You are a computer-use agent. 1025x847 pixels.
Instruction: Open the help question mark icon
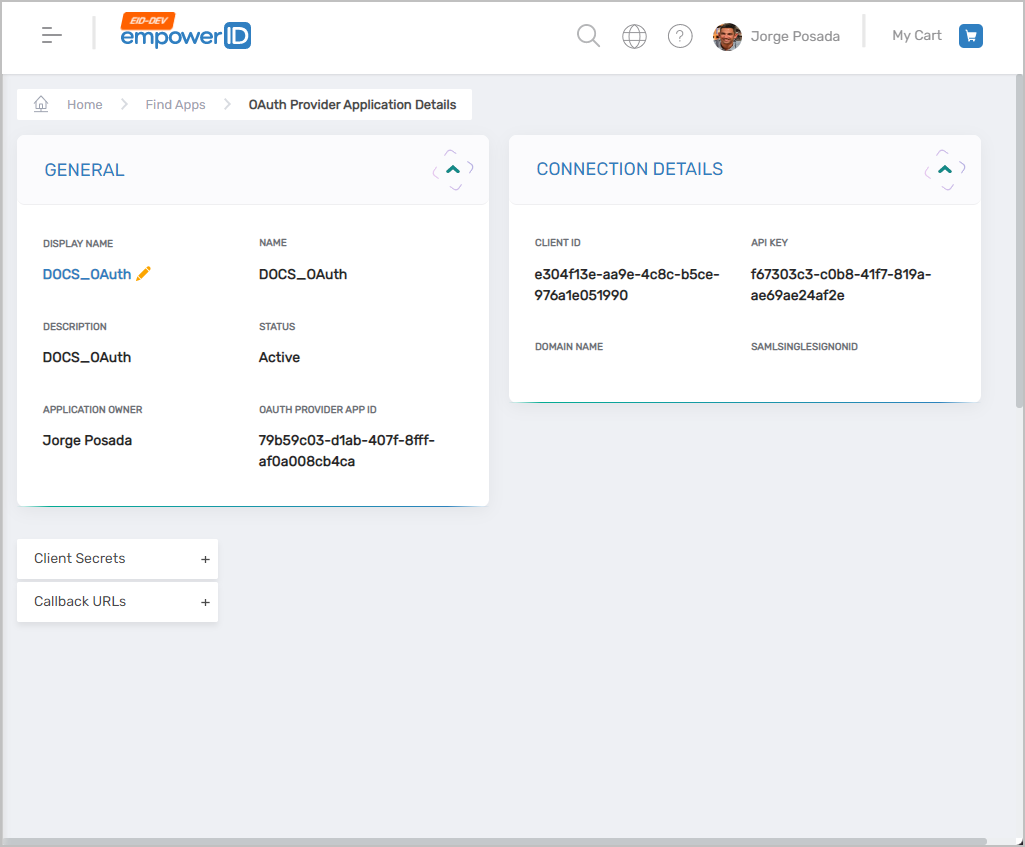pyautogui.click(x=680, y=37)
